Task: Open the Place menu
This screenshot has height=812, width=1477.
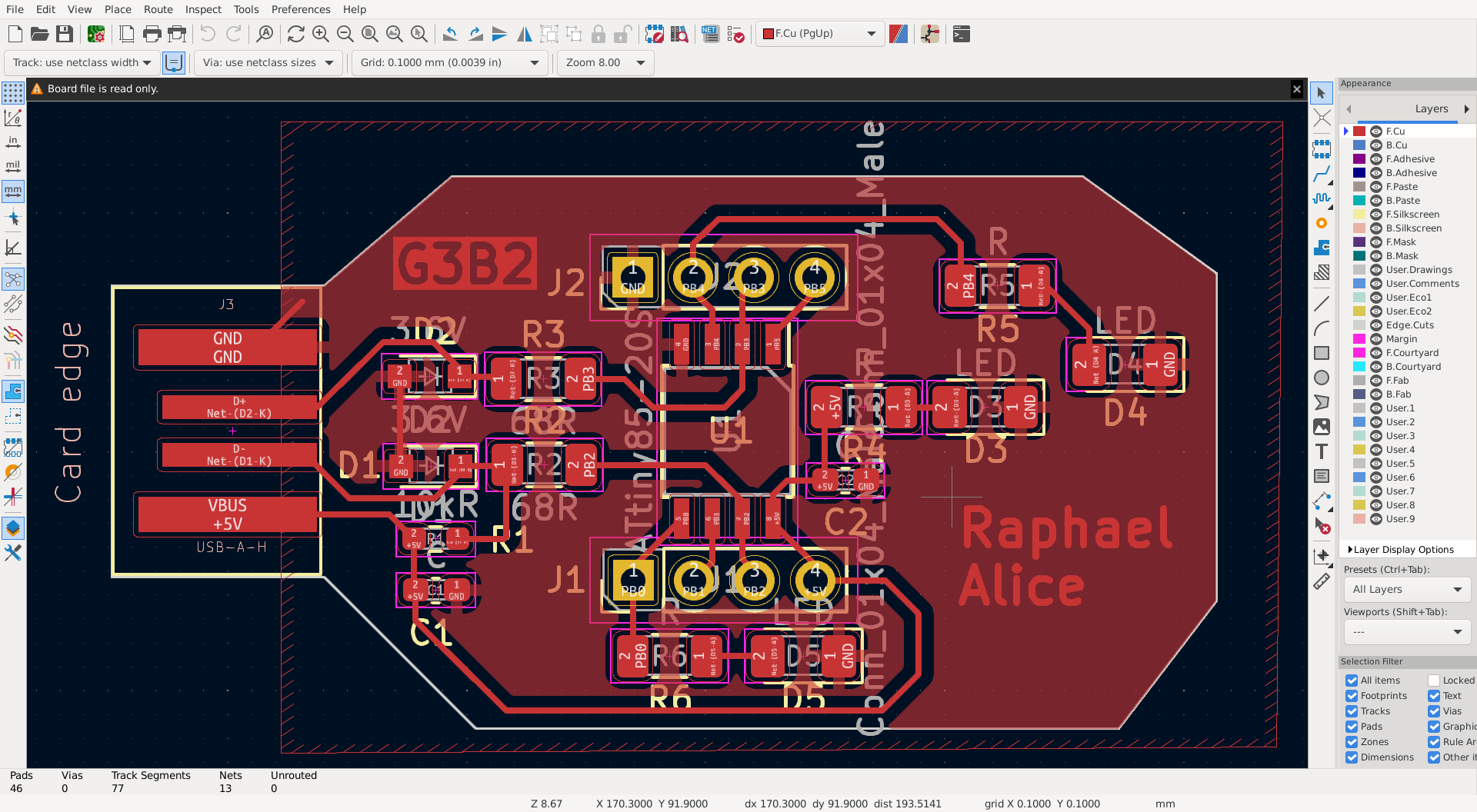Action: pyautogui.click(x=118, y=9)
